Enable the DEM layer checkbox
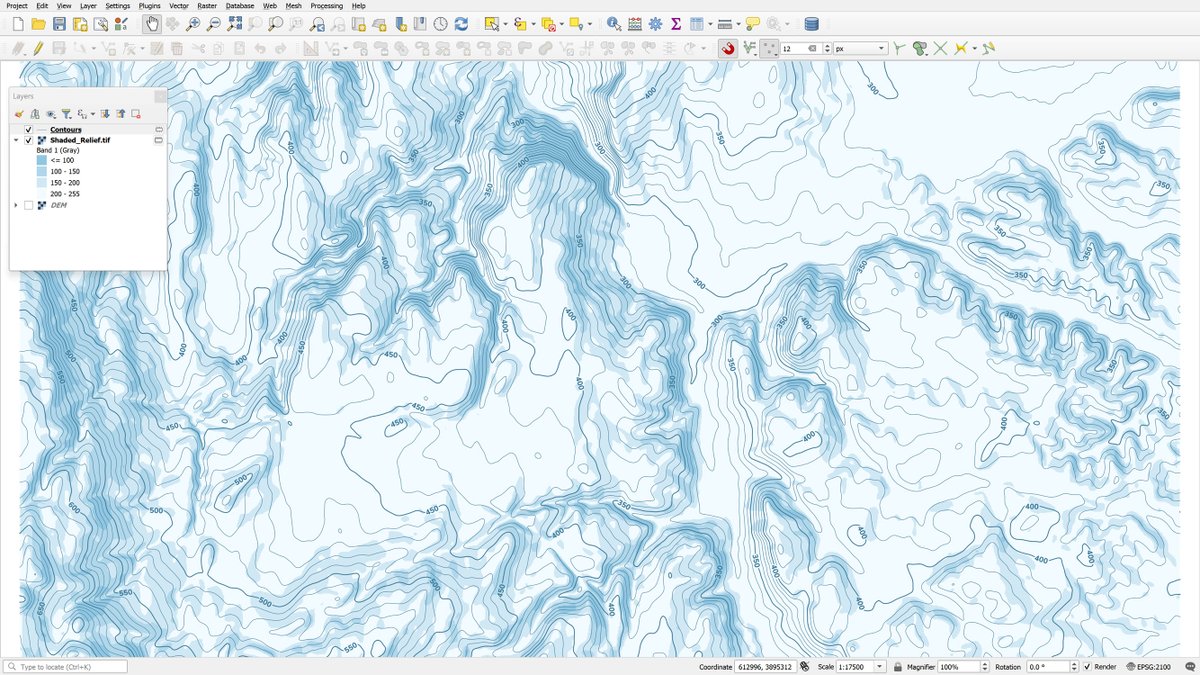 point(28,205)
